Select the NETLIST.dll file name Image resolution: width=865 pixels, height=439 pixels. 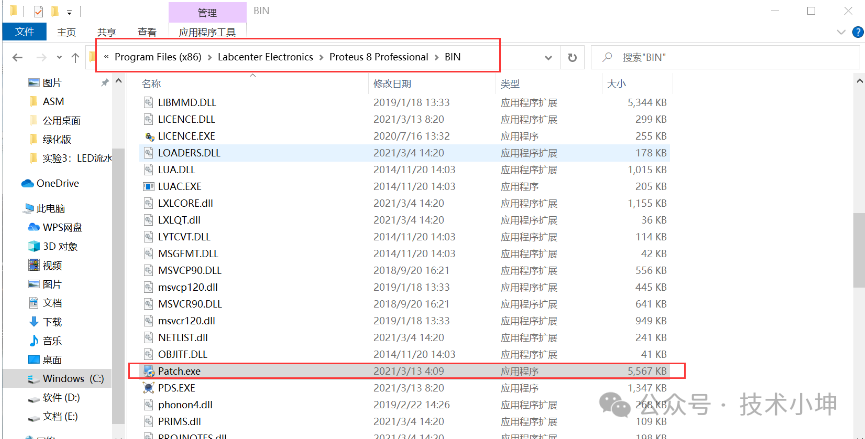[x=183, y=338]
